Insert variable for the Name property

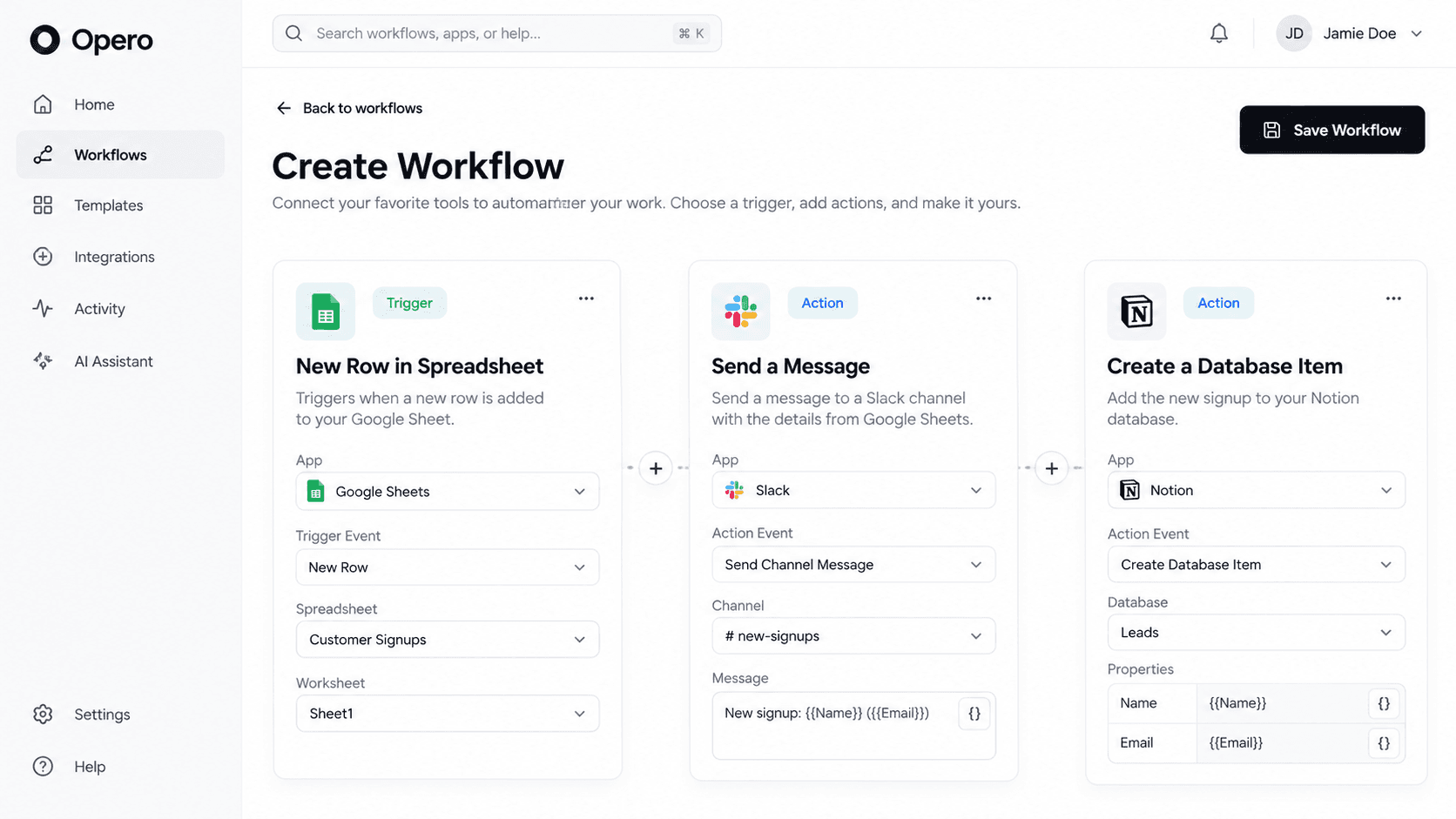pos(1384,703)
